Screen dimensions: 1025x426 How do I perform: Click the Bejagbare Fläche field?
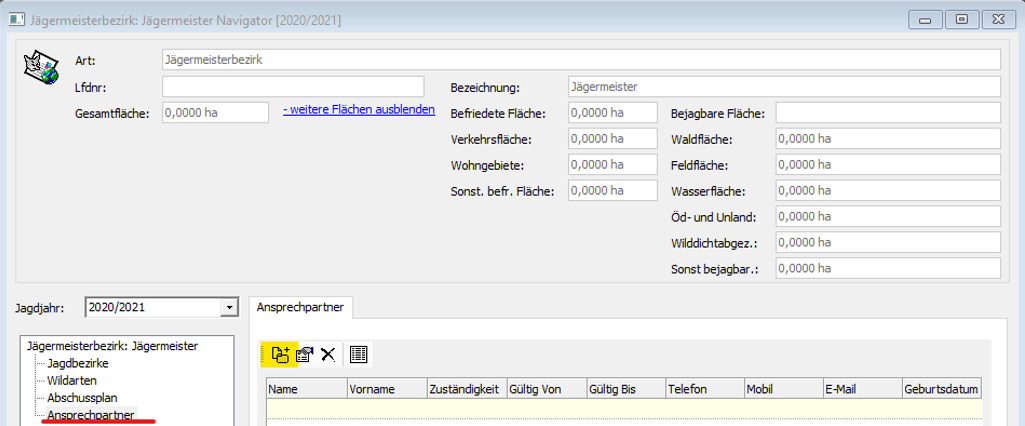[x=888, y=113]
